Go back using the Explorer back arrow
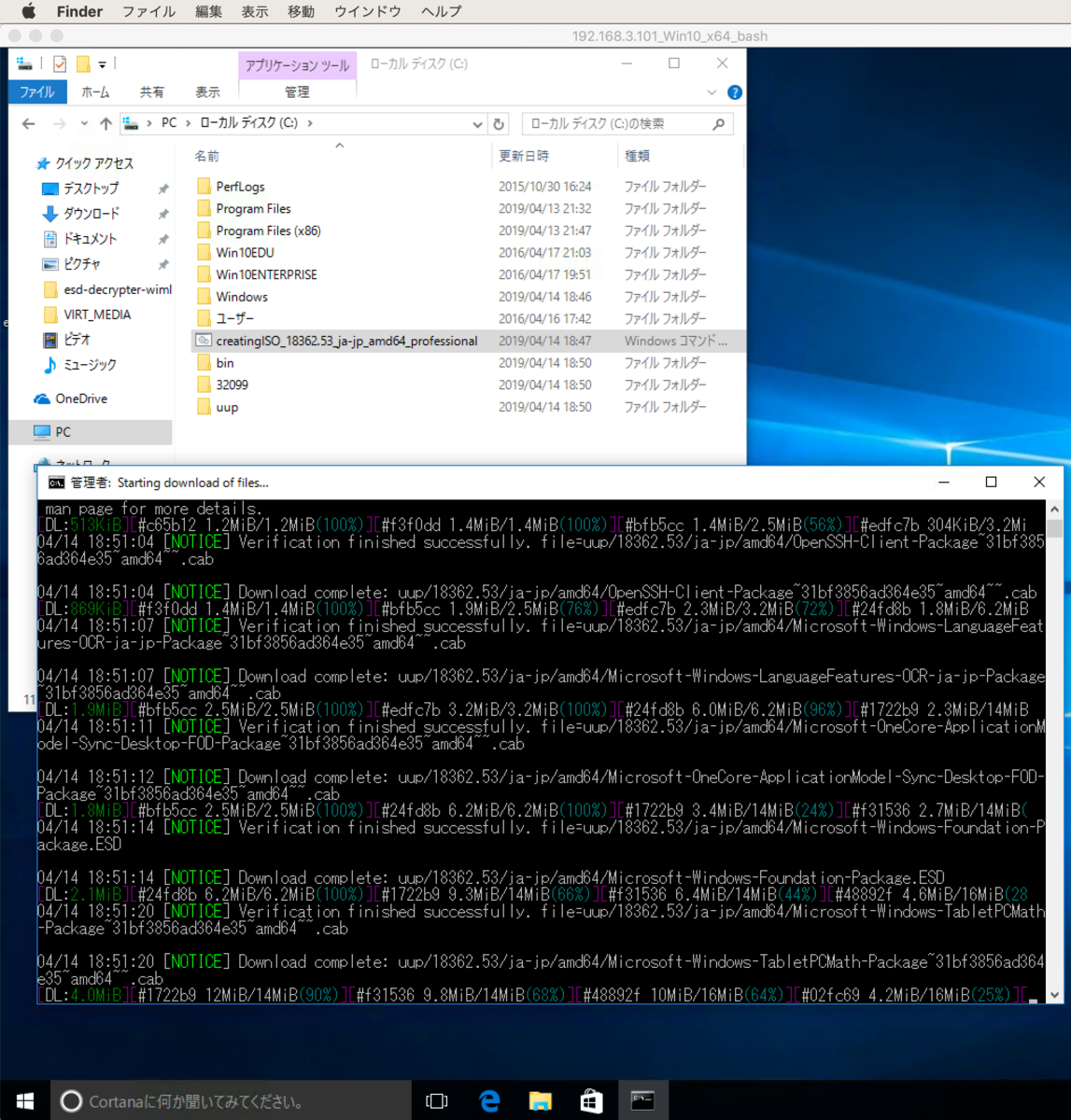1071x1120 pixels. 29,124
